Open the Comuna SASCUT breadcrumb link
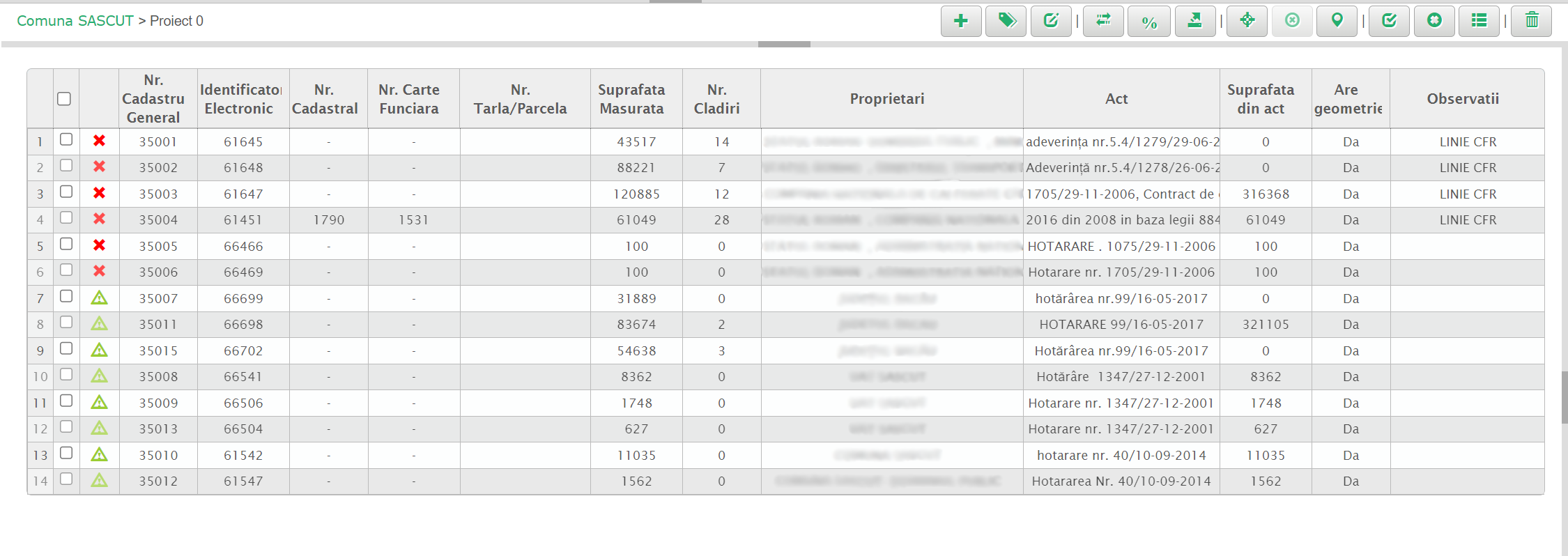 click(75, 21)
